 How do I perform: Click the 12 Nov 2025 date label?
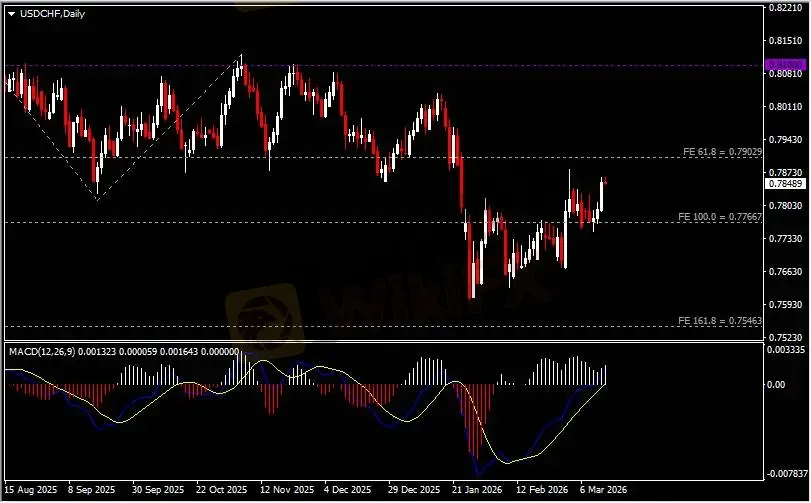pos(287,490)
